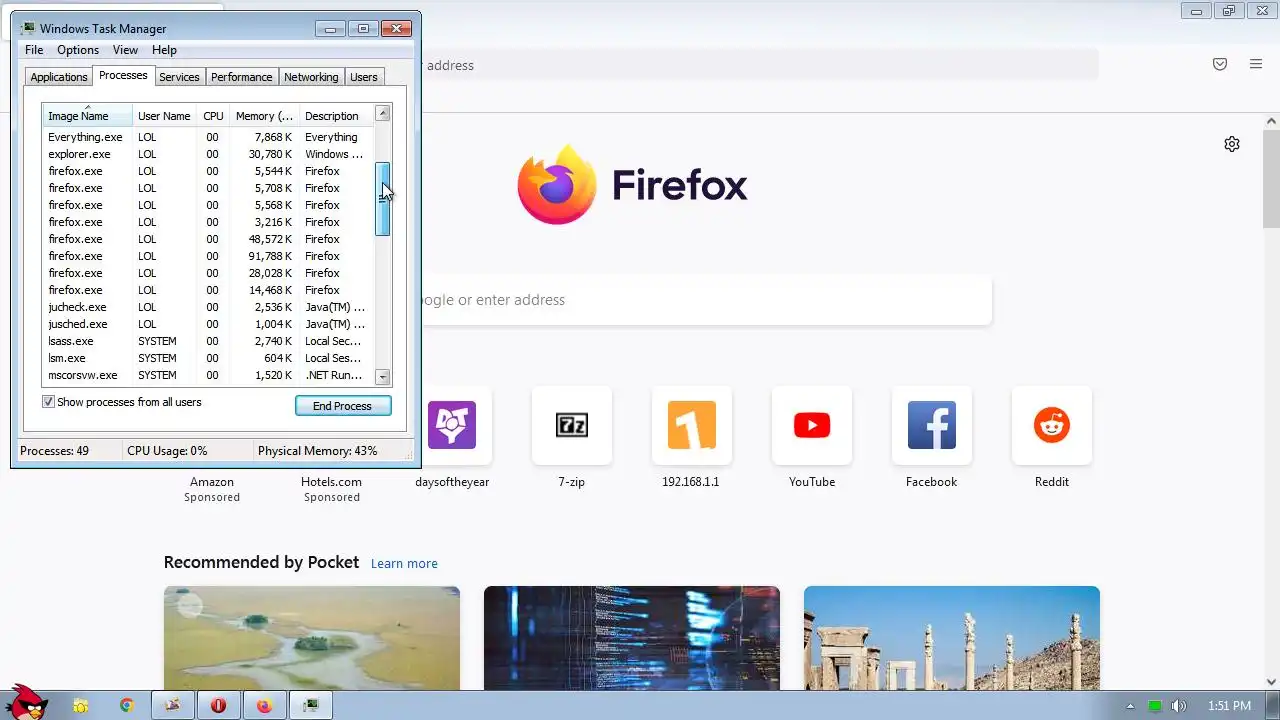1280x720 pixels.
Task: Click the 1:51 PM taskbar clock
Action: pos(1229,706)
